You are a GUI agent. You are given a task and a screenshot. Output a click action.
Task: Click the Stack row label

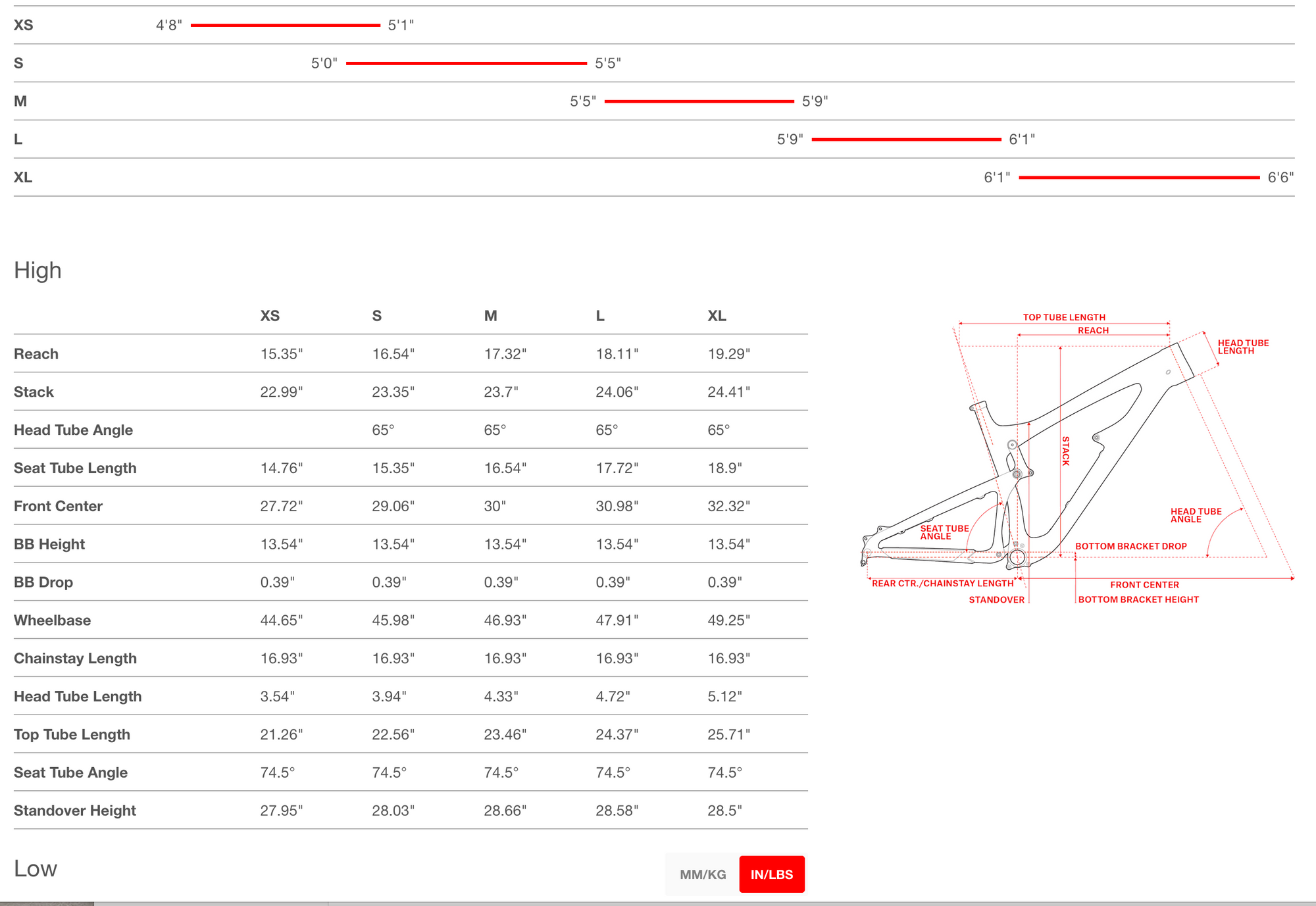pyautogui.click(x=34, y=392)
